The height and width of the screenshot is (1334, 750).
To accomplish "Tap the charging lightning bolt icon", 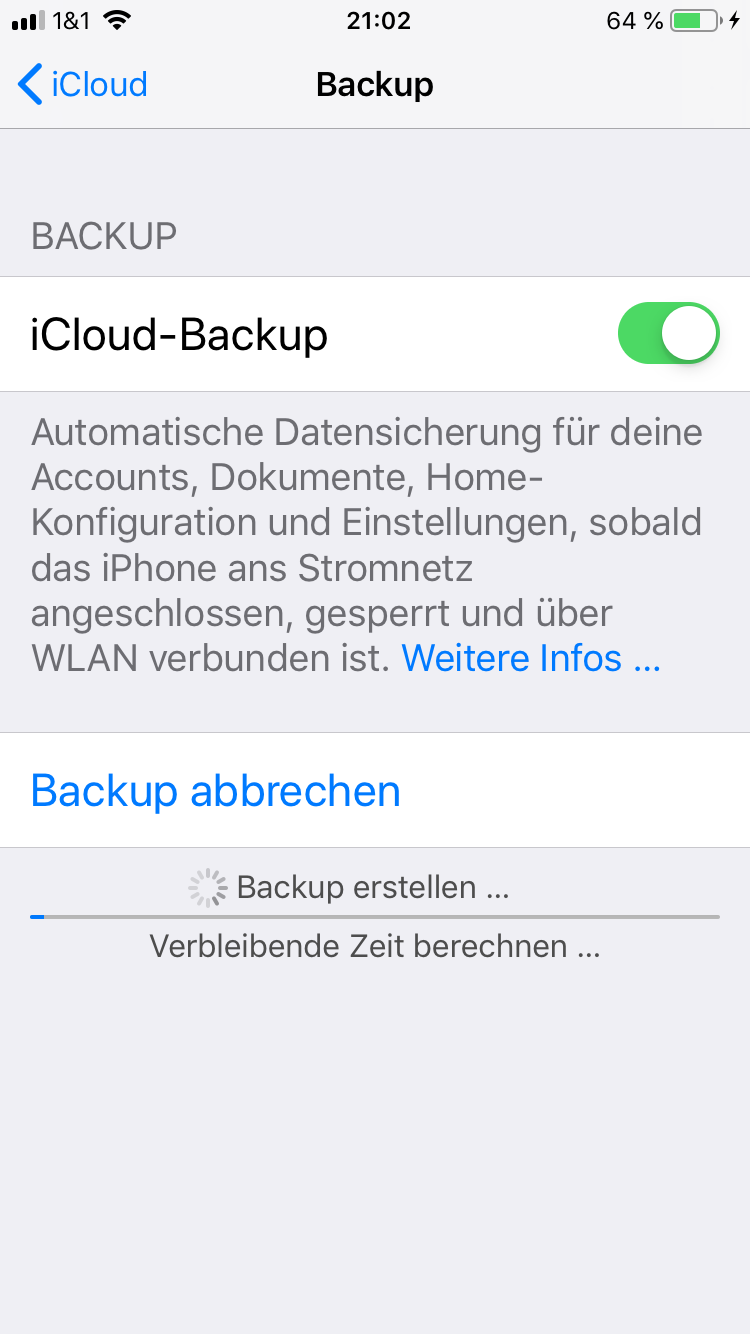I will (735, 21).
